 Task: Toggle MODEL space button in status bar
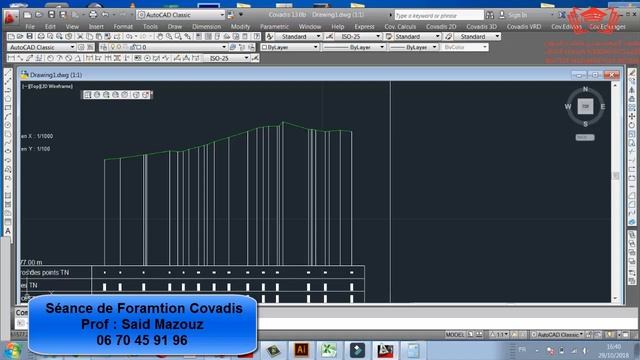tap(455, 335)
